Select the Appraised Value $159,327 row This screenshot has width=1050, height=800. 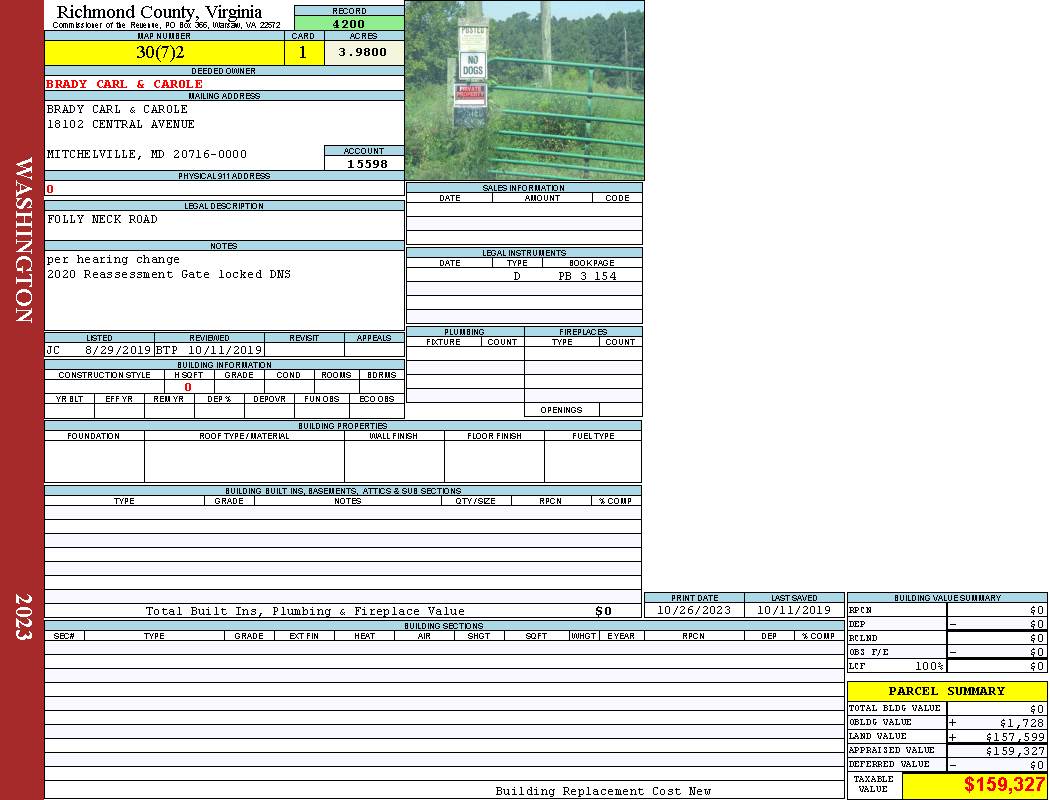pos(946,750)
